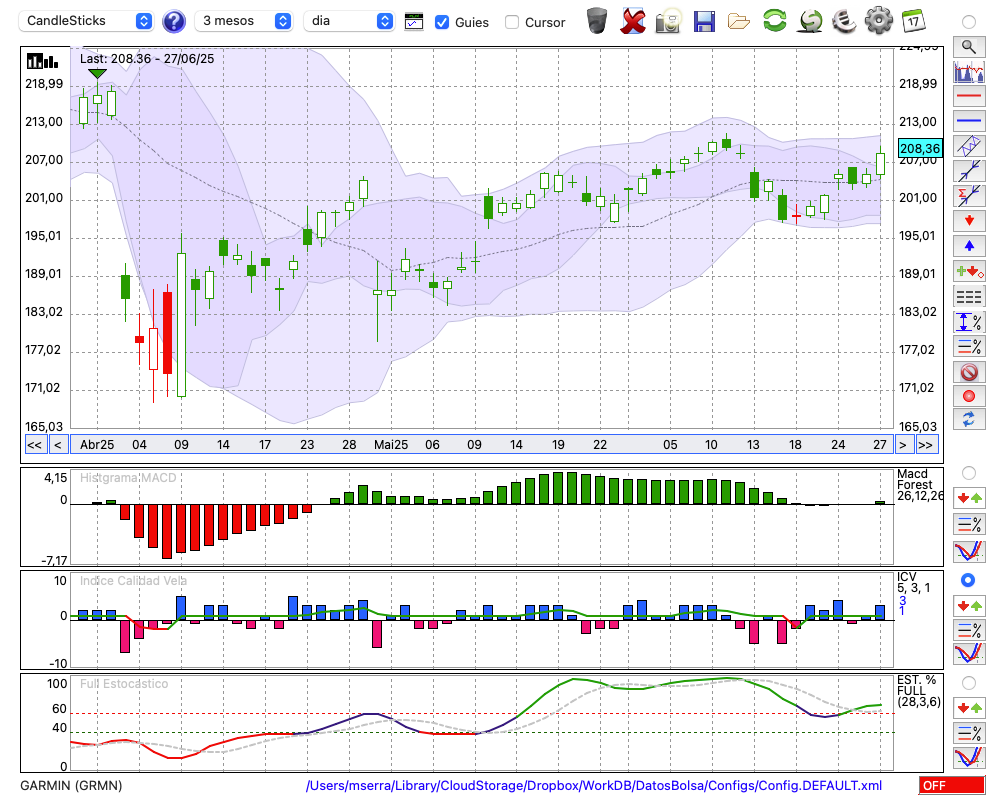Click the silver euro symbol icon
The width and height of the screenshot is (1000, 800).
click(844, 21)
